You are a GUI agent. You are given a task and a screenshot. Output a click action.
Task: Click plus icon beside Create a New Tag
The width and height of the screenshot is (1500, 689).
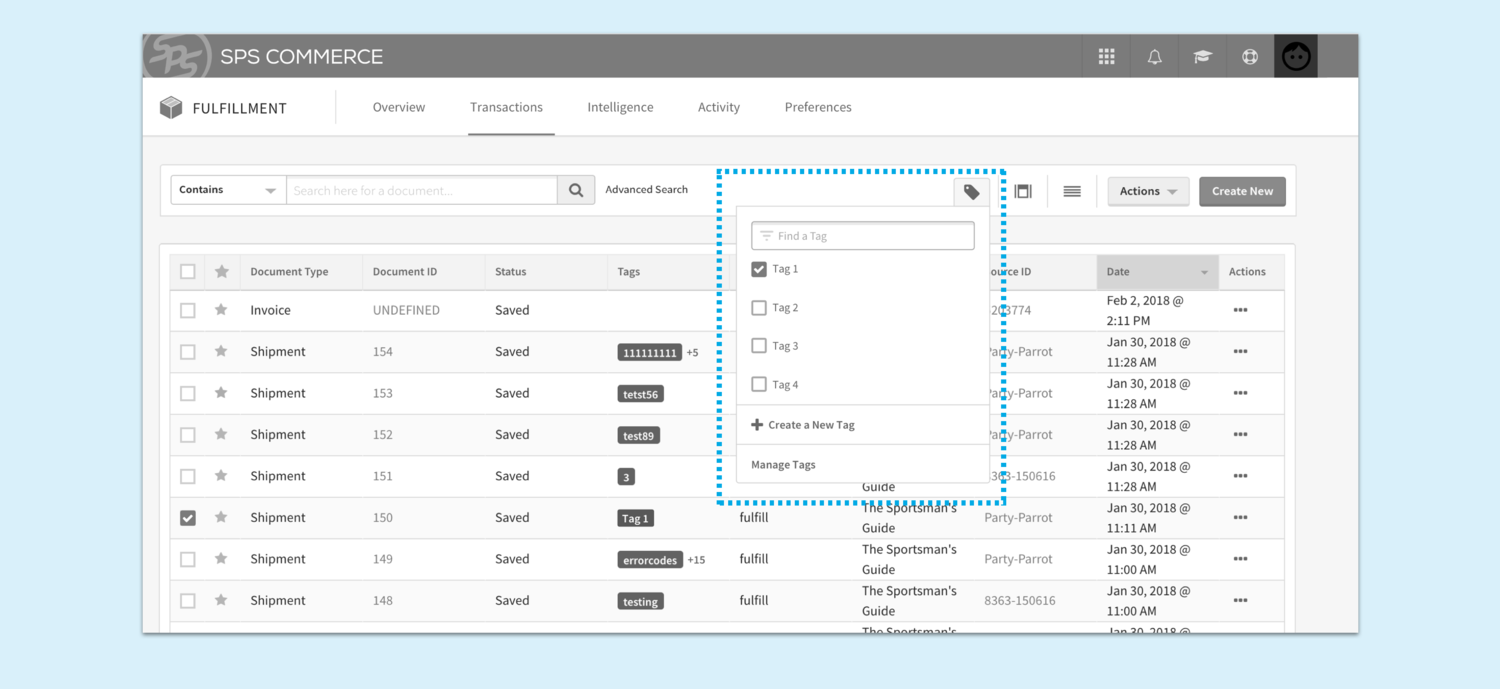click(x=757, y=425)
